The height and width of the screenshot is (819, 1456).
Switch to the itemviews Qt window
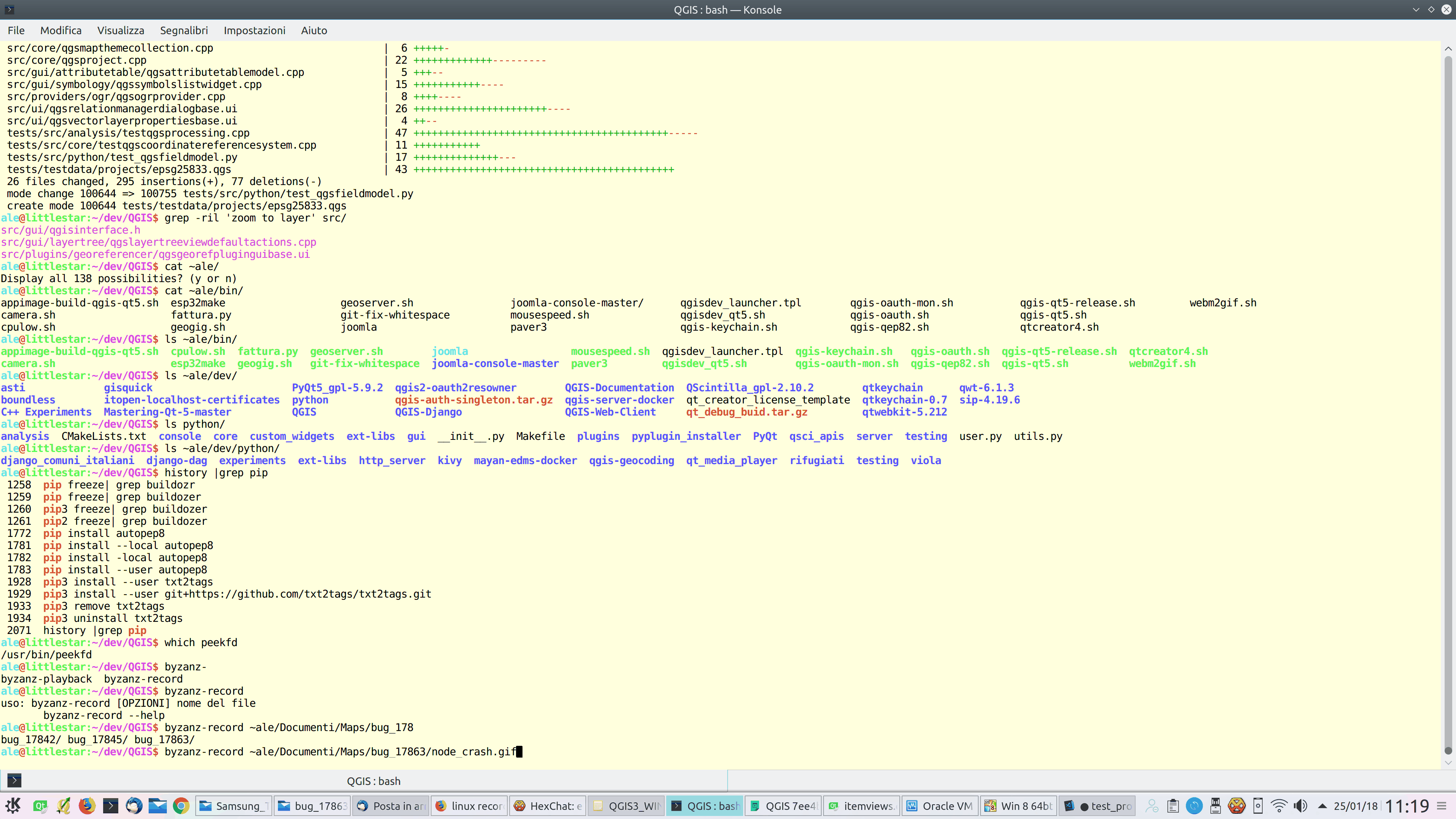[x=862, y=806]
